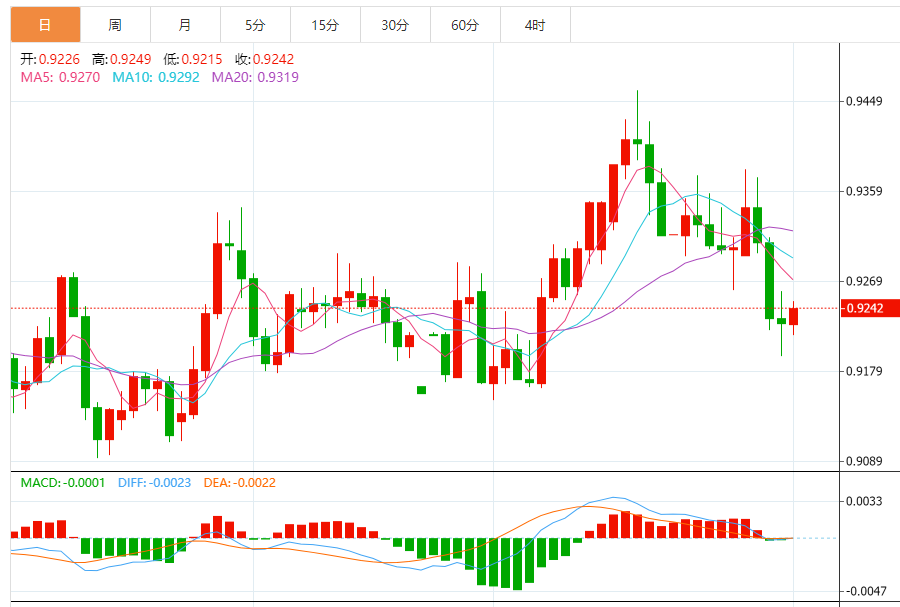Switch to the 5分 timeframe tab
Viewport: 900px width, 607px height.
click(x=255, y=25)
